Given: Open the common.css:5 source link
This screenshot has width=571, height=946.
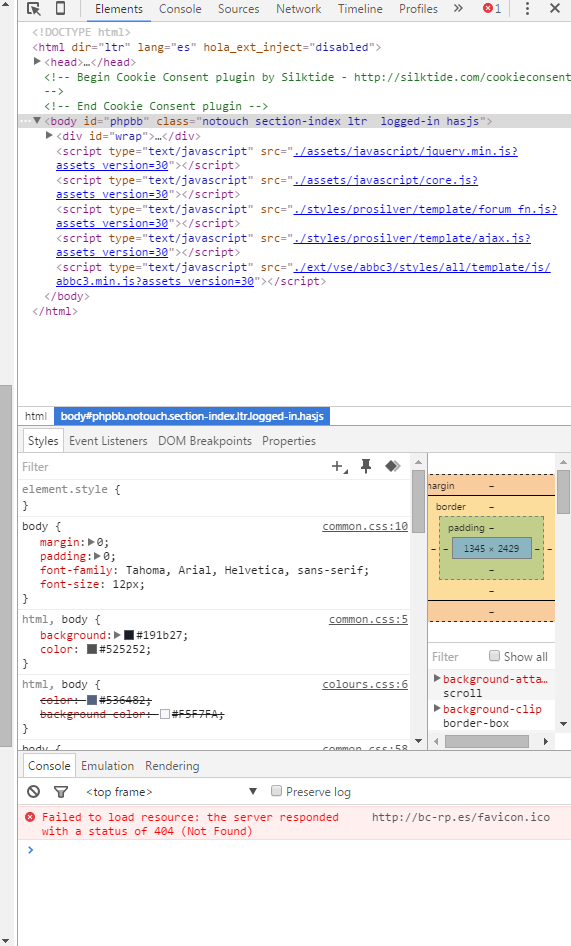Looking at the screenshot, I should click(368, 619).
